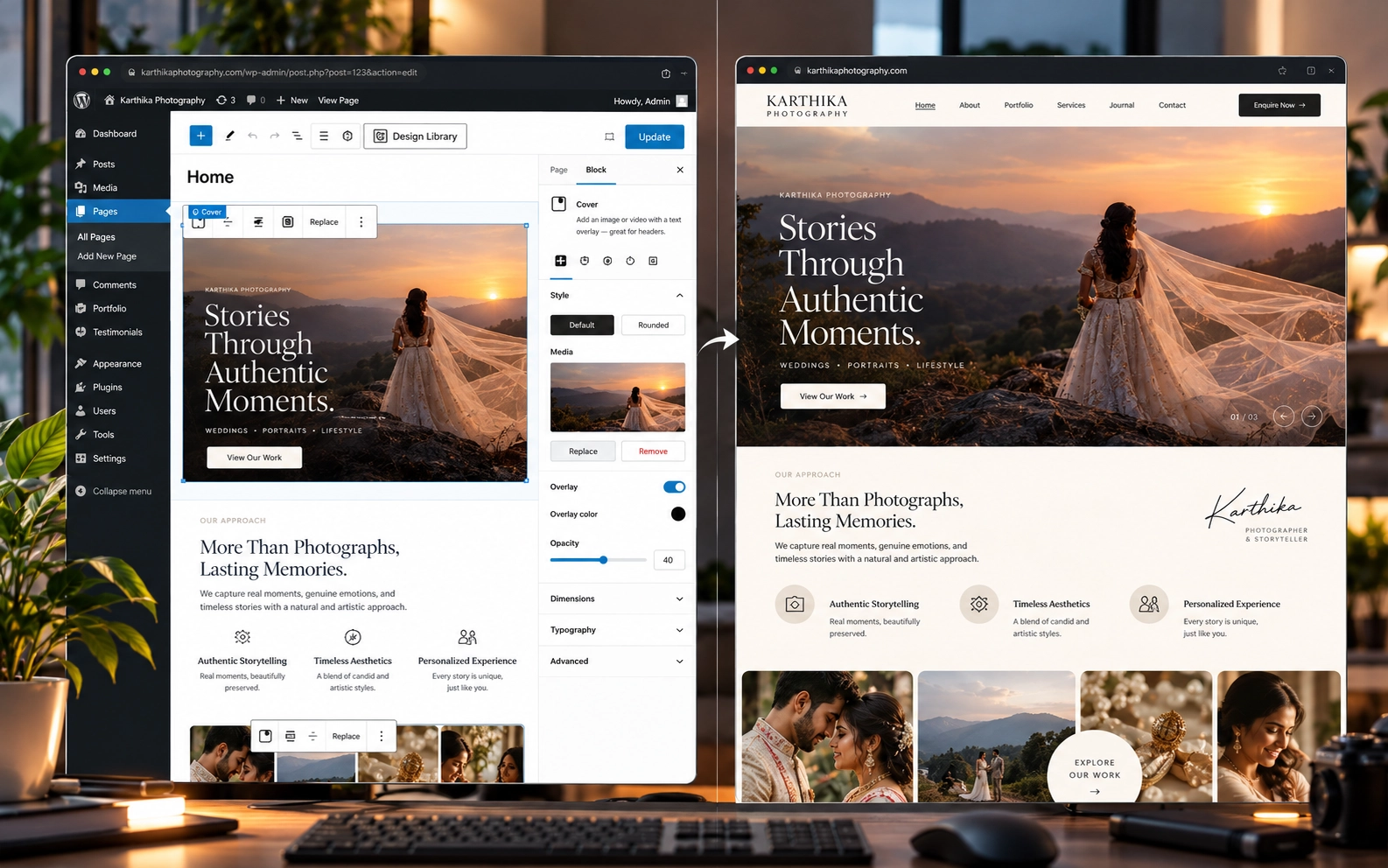Expand the Advanced section
The width and height of the screenshot is (1388, 868).
(x=617, y=661)
